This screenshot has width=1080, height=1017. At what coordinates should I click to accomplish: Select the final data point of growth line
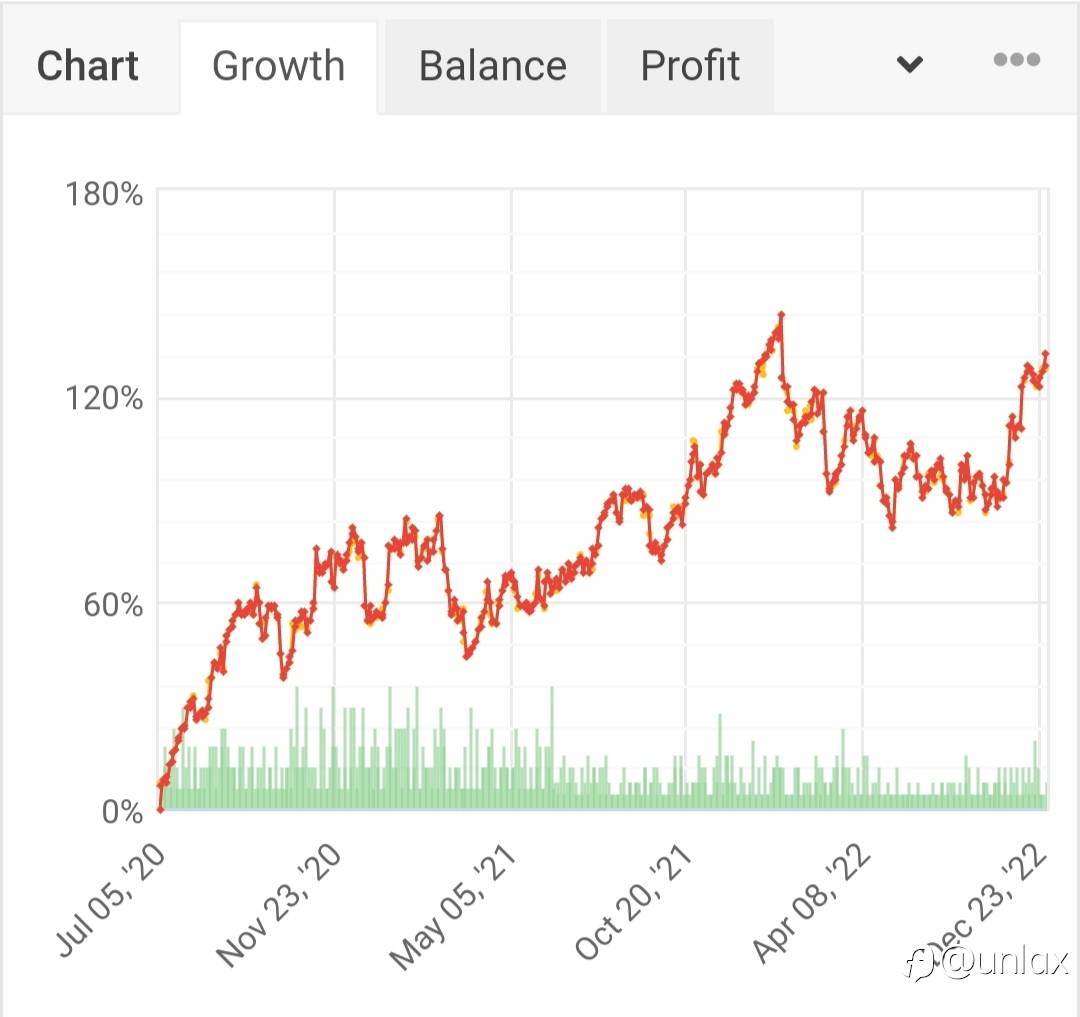coord(1046,354)
